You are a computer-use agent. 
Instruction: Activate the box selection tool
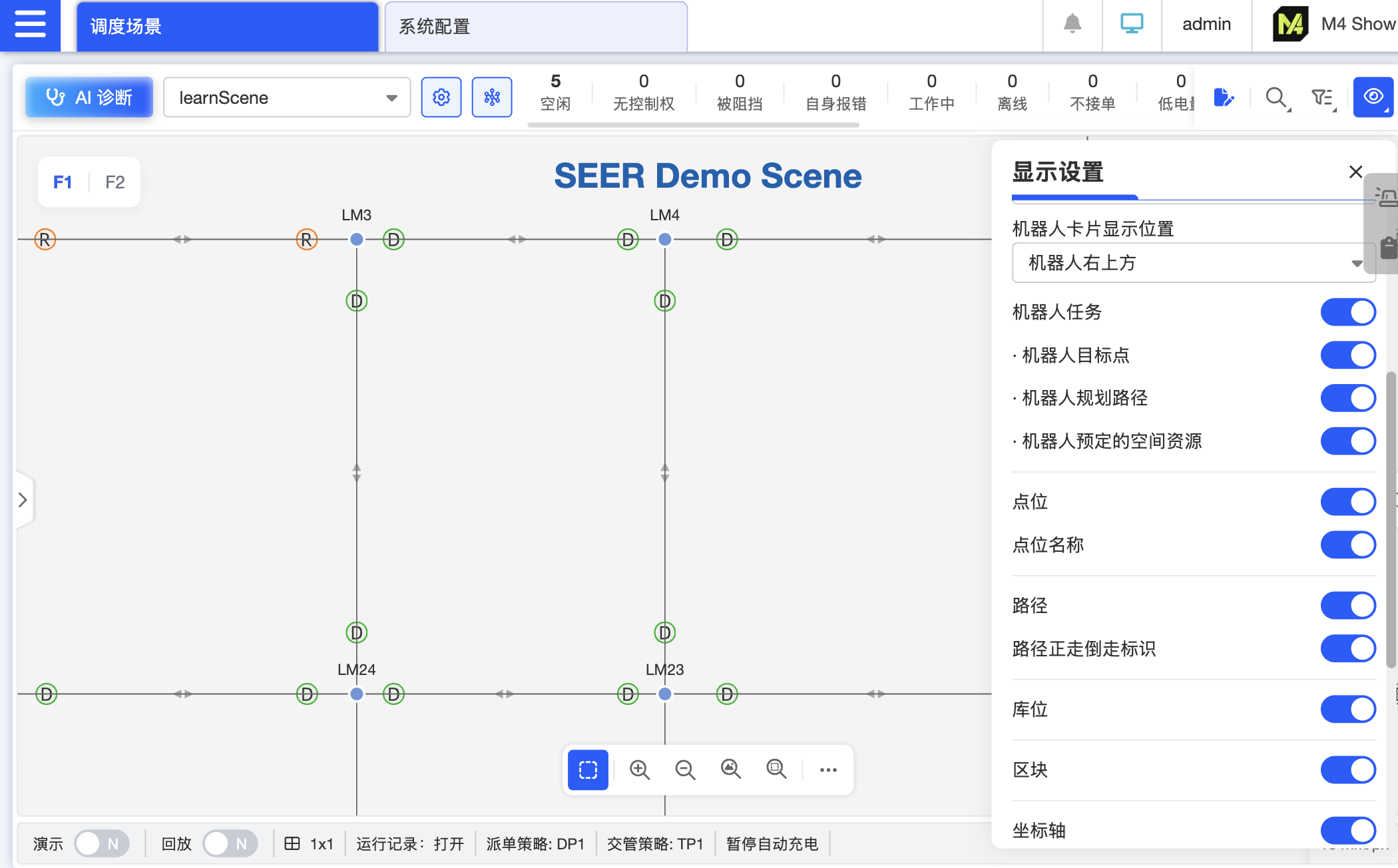click(x=588, y=769)
